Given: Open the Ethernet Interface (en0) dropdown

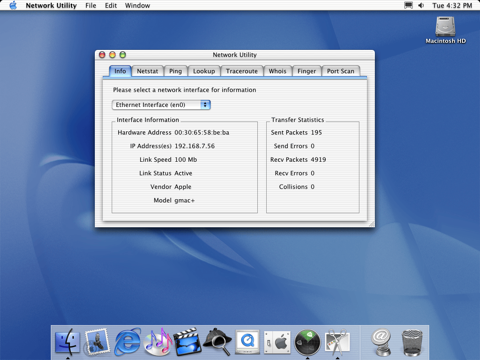Looking at the screenshot, I should point(161,105).
